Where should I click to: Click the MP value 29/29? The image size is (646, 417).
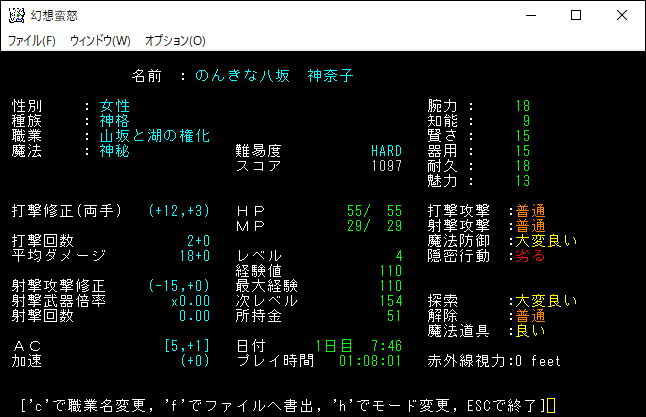tap(374, 226)
